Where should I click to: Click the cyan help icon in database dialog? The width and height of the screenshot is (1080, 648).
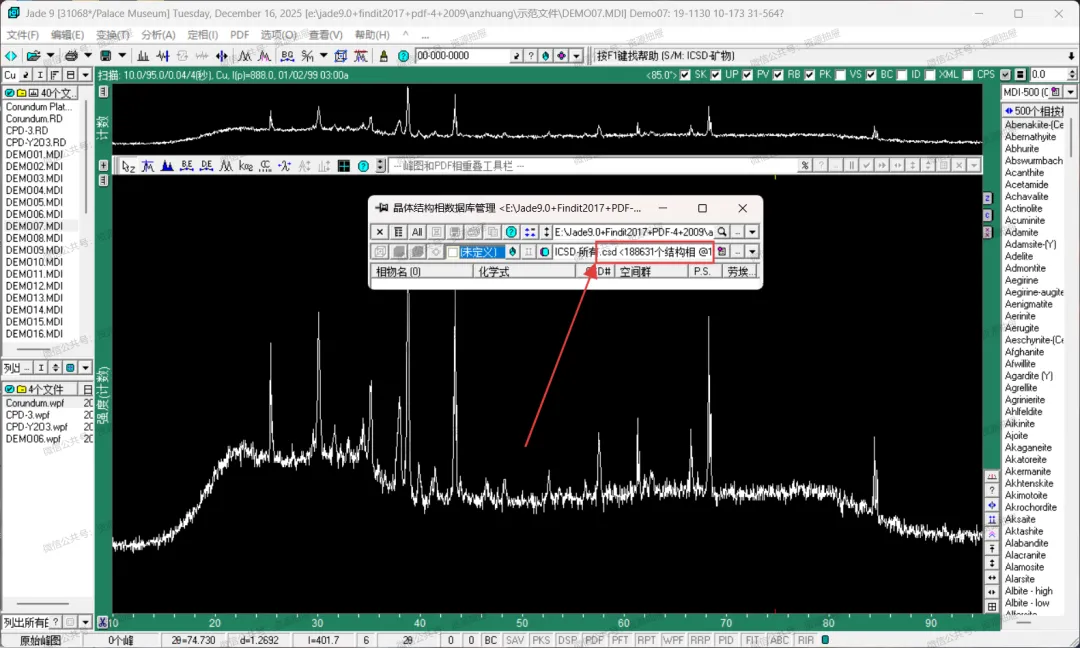point(511,232)
